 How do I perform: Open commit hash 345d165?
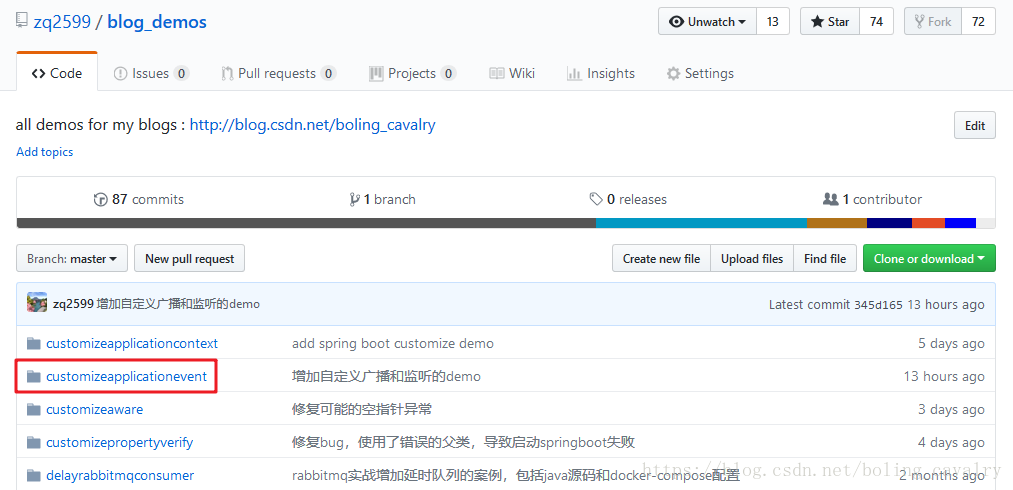pos(879,304)
